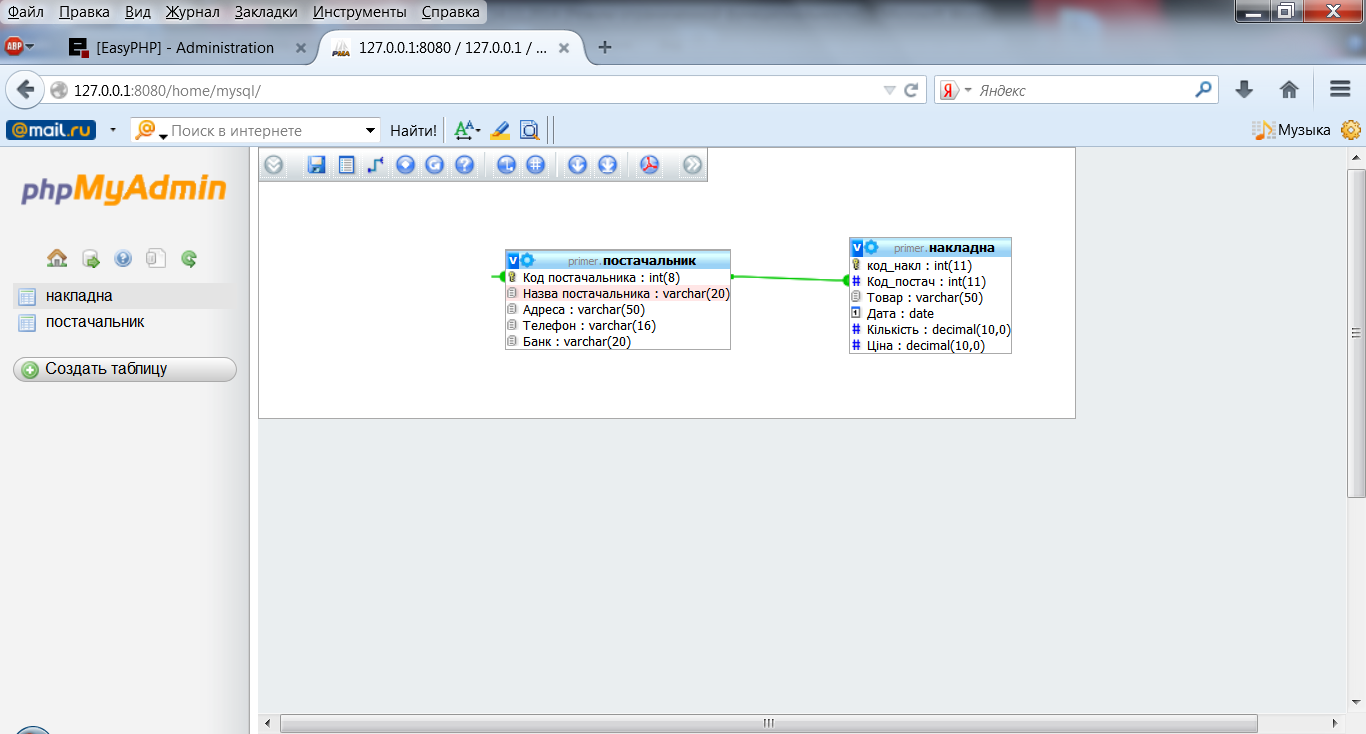Open the Журнал menu
Viewport: 1366px width, 734px height.
[x=194, y=12]
